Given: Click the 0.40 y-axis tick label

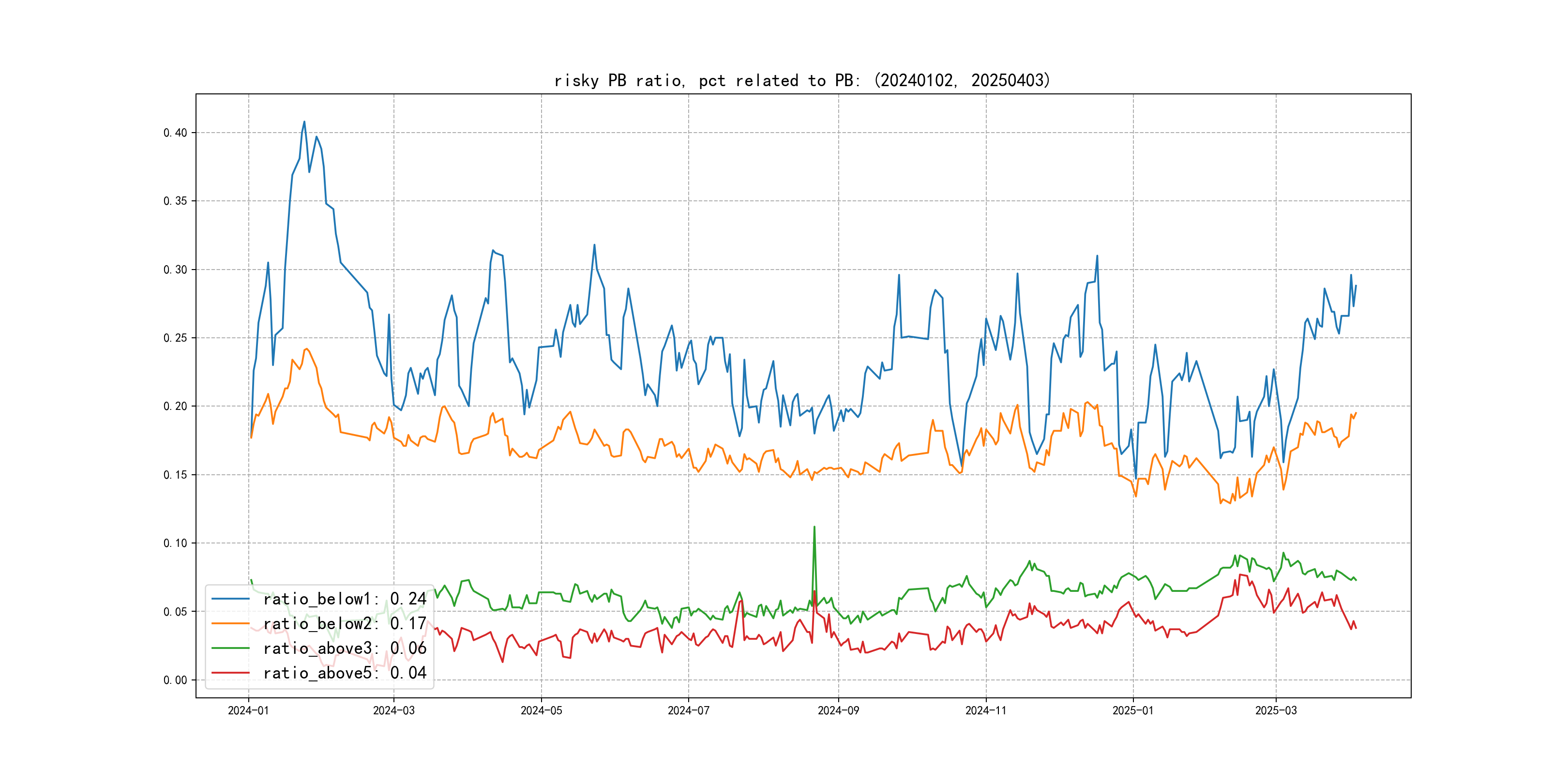Looking at the screenshot, I should pyautogui.click(x=175, y=133).
